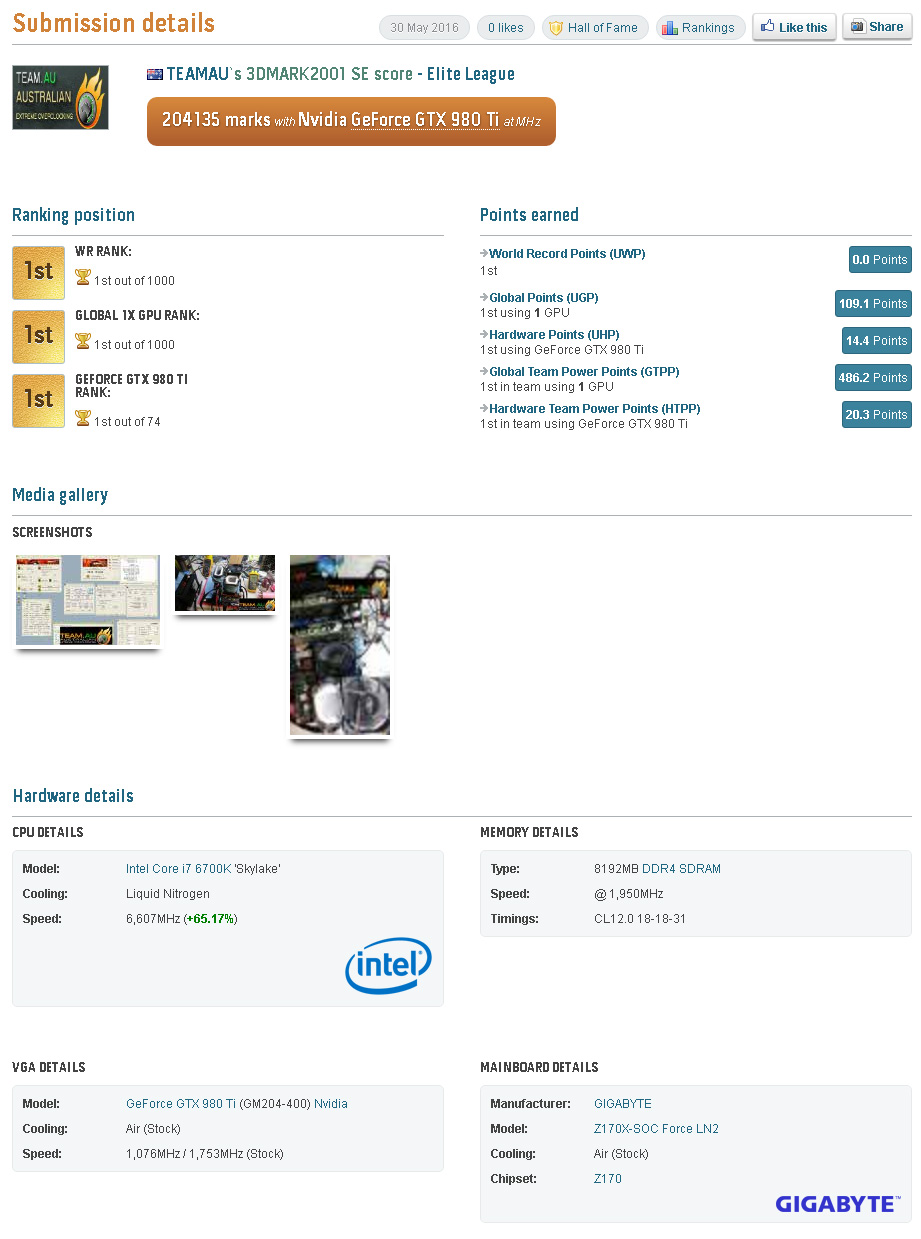This screenshot has height=1239, width=921.
Task: Click the Elite League link
Action: click(x=471, y=74)
